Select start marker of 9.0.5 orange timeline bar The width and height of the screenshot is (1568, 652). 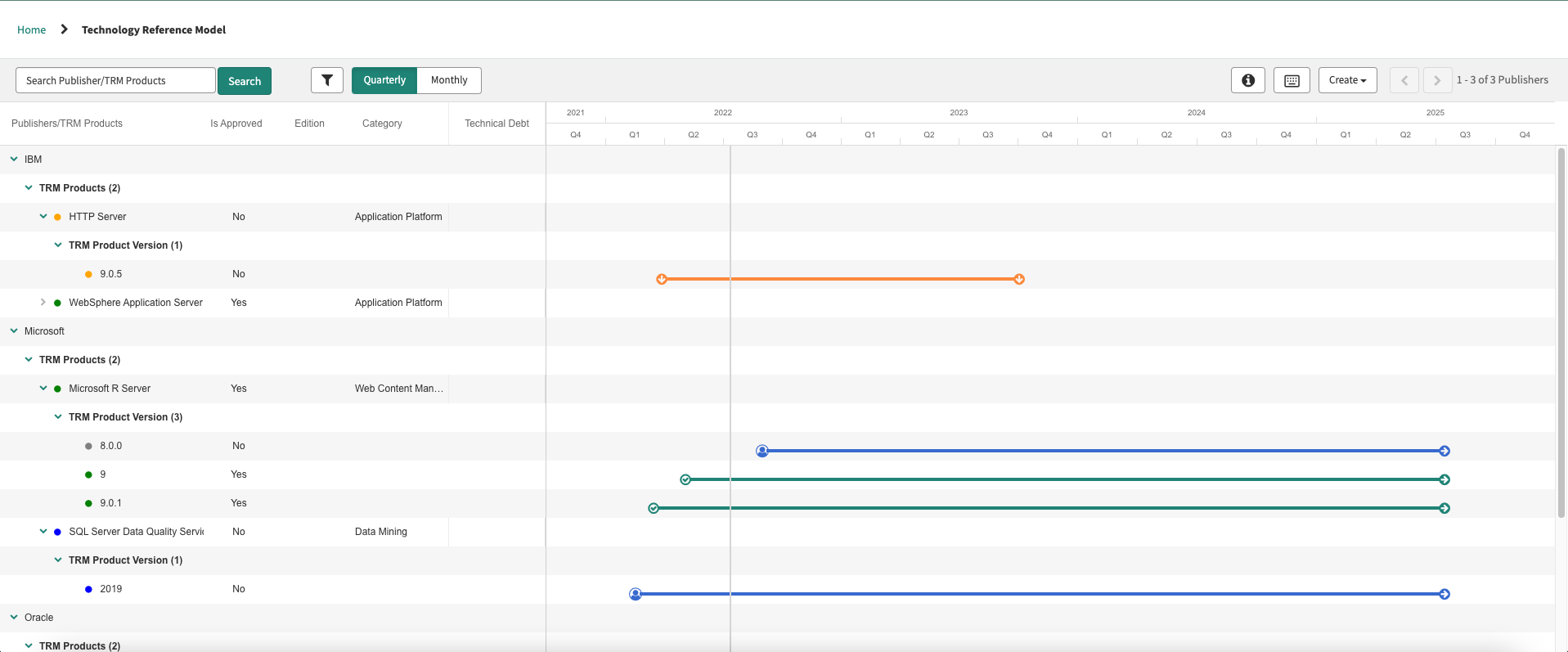point(662,279)
